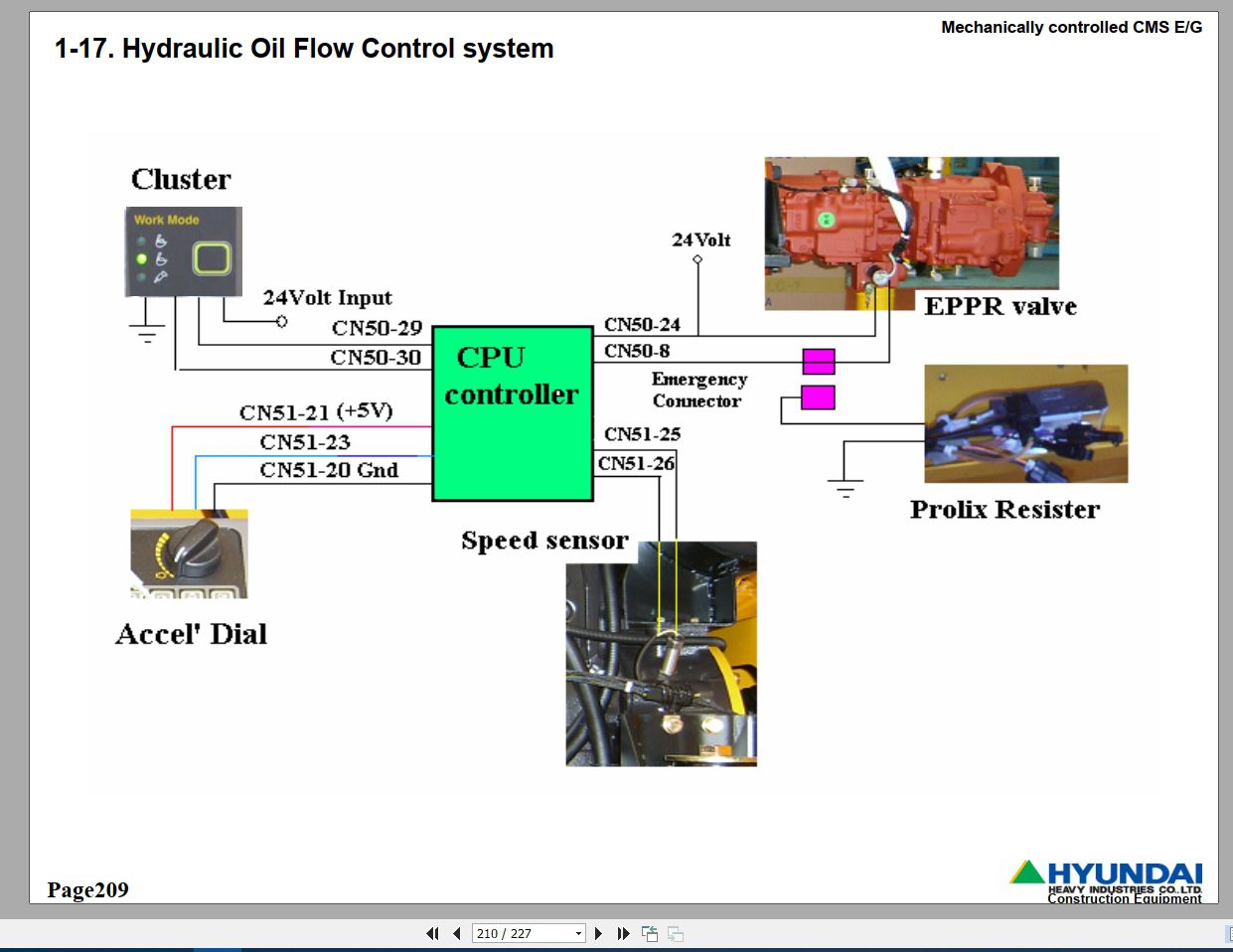
Task: Click the upper magenta Emergency Connector box
Action: (x=819, y=361)
